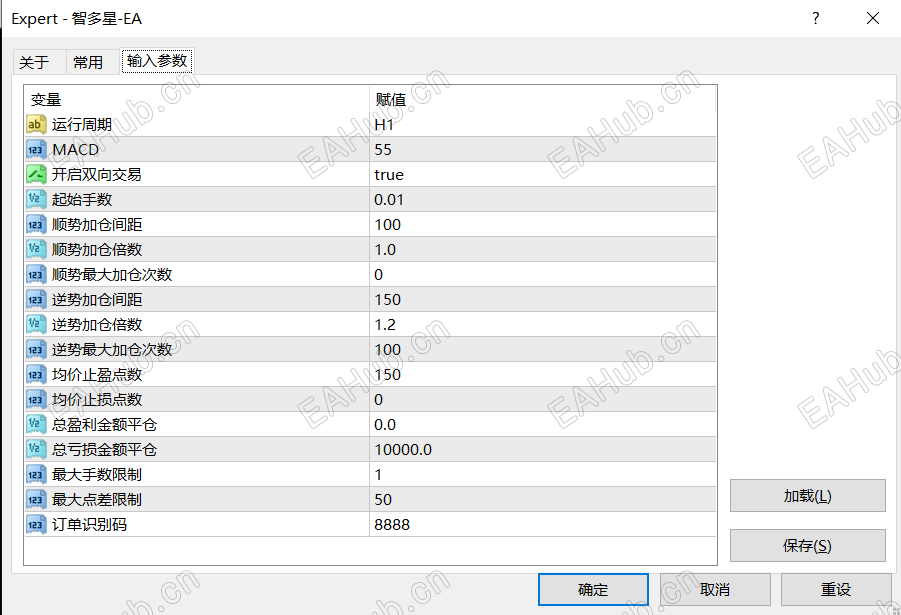The width and height of the screenshot is (901, 615).
Task: Click the integer icon beside 均价止损点数
Action: (36, 399)
